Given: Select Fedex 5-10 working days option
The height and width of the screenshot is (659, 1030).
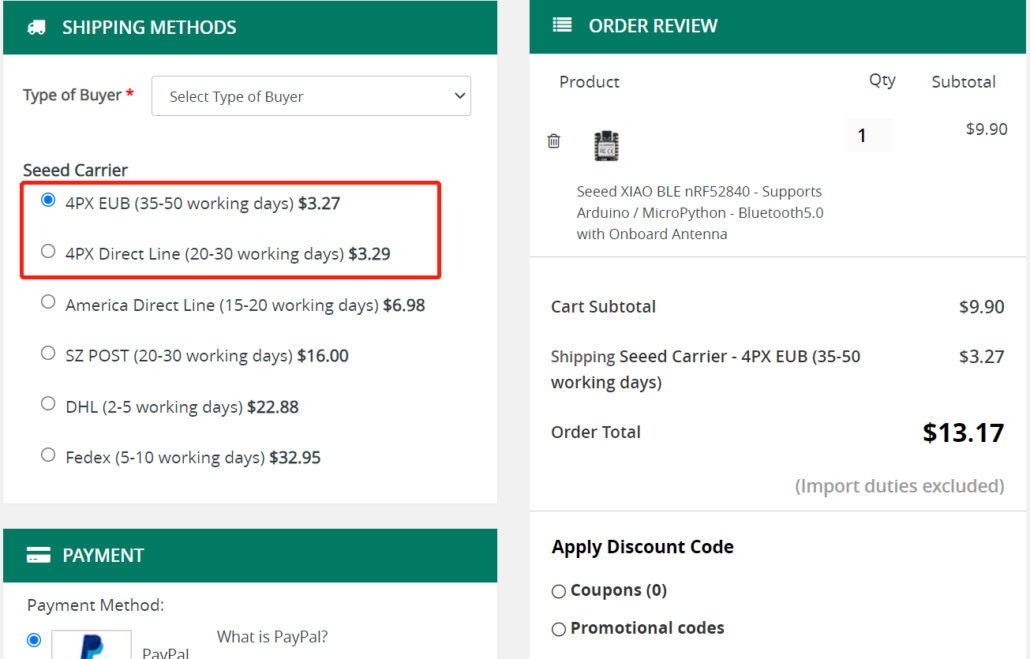Looking at the screenshot, I should click(x=48, y=455).
